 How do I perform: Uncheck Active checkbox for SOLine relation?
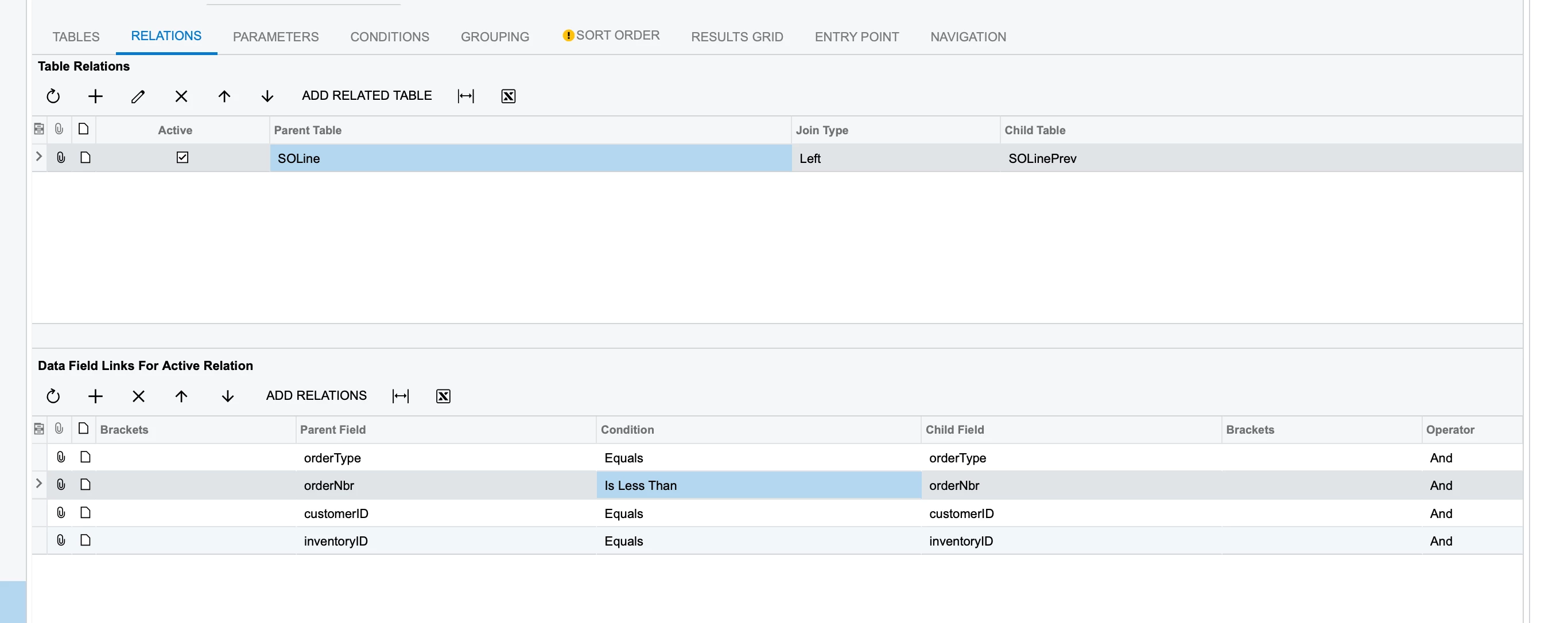click(x=182, y=158)
